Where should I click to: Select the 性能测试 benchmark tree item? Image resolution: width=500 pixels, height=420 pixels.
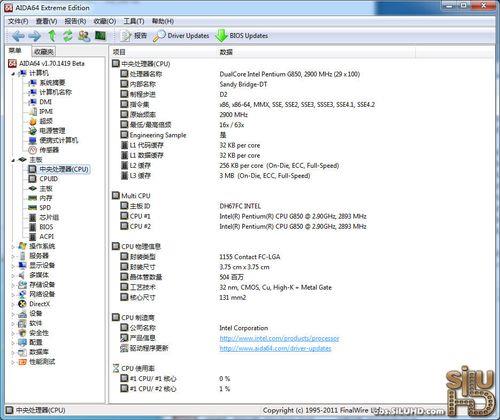[37, 362]
